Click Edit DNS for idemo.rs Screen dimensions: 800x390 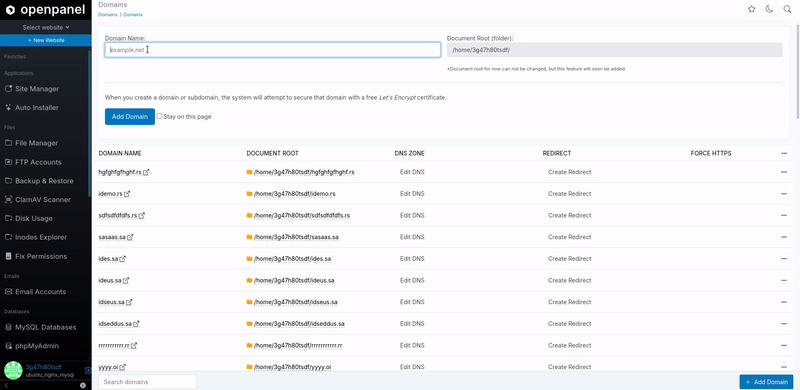[412, 194]
